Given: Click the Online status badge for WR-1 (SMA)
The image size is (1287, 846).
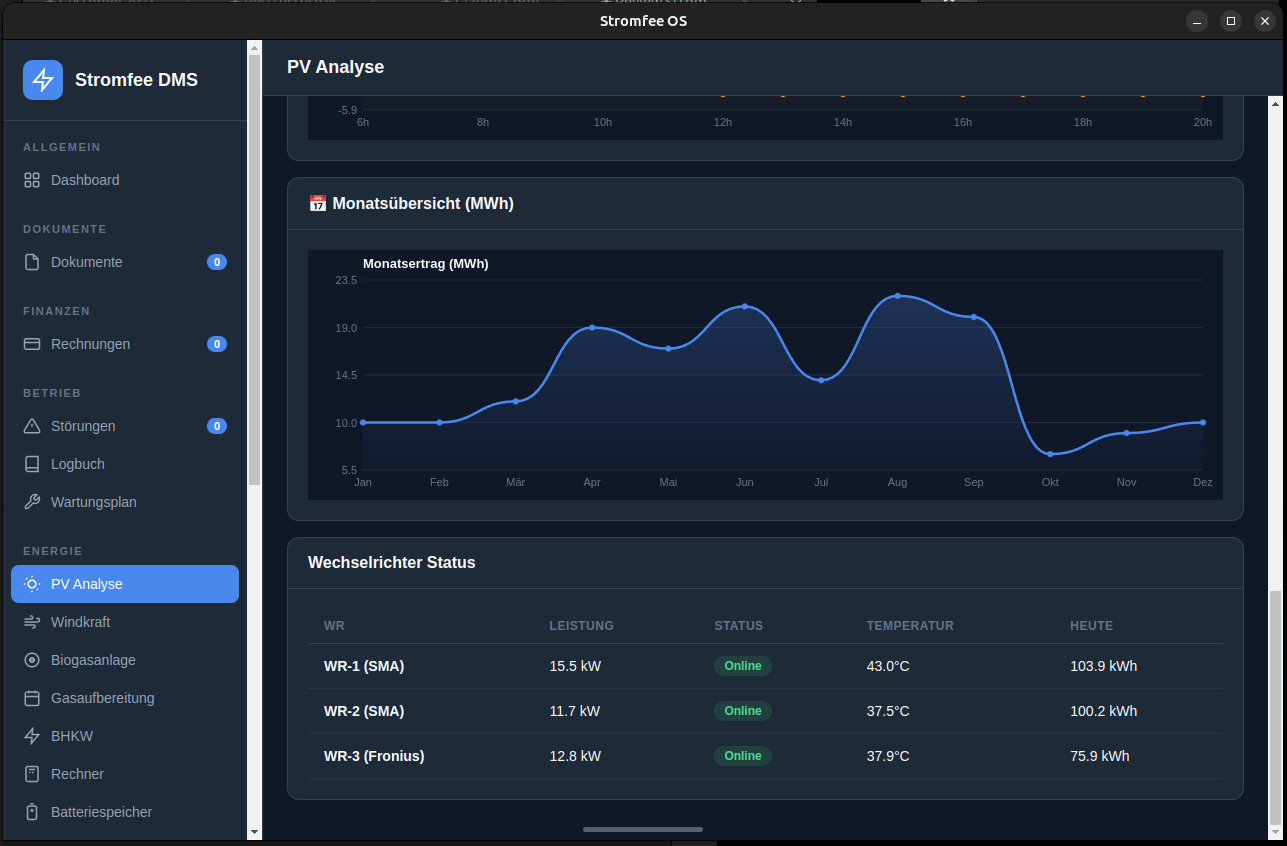Looking at the screenshot, I should (x=742, y=666).
